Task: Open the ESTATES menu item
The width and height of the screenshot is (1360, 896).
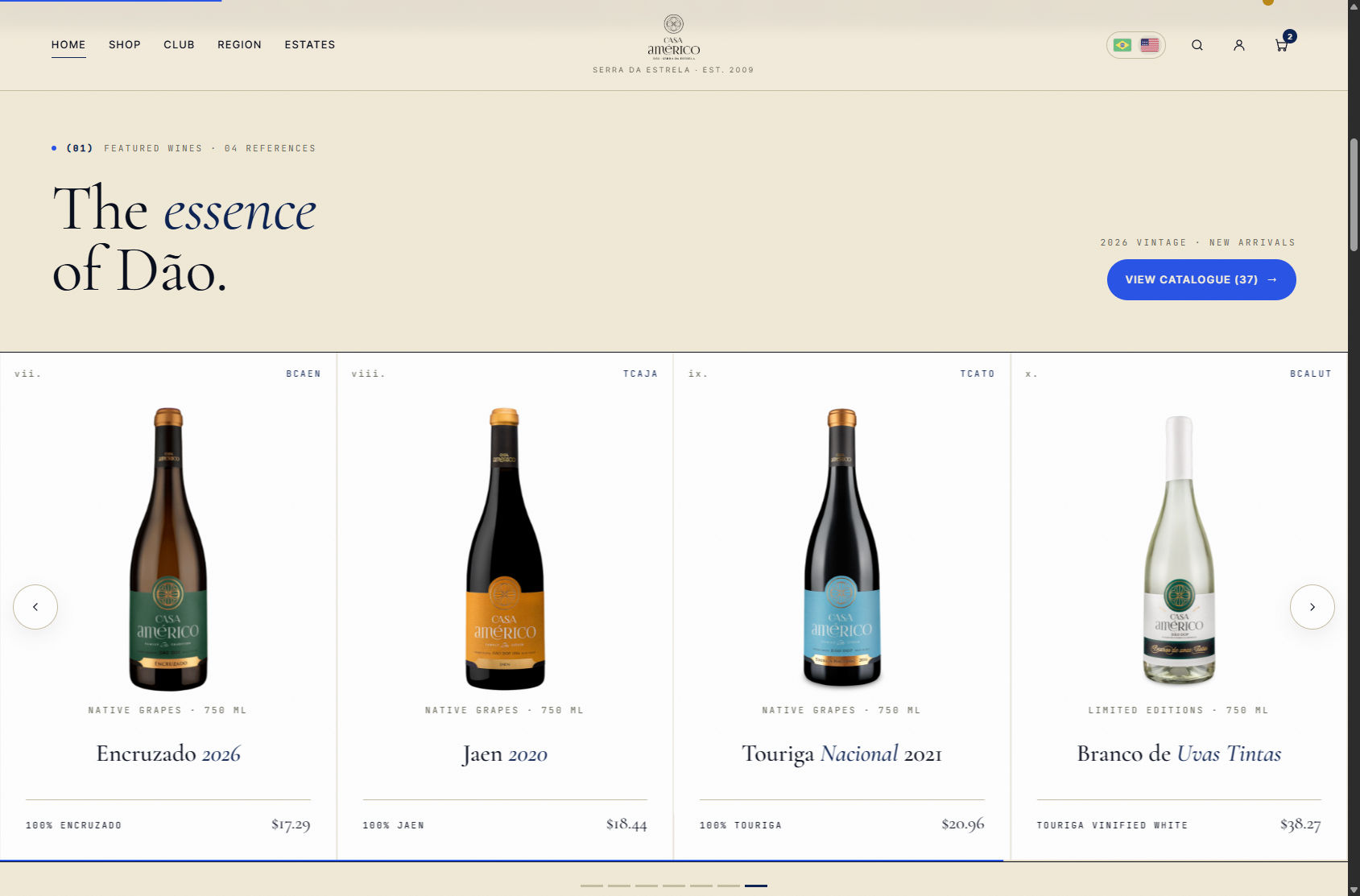Action: pyautogui.click(x=309, y=45)
